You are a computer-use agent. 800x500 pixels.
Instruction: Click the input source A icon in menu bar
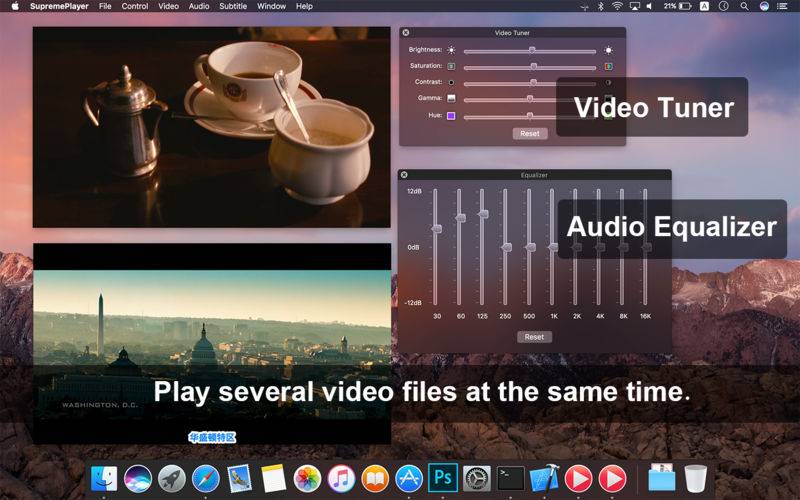pos(704,6)
